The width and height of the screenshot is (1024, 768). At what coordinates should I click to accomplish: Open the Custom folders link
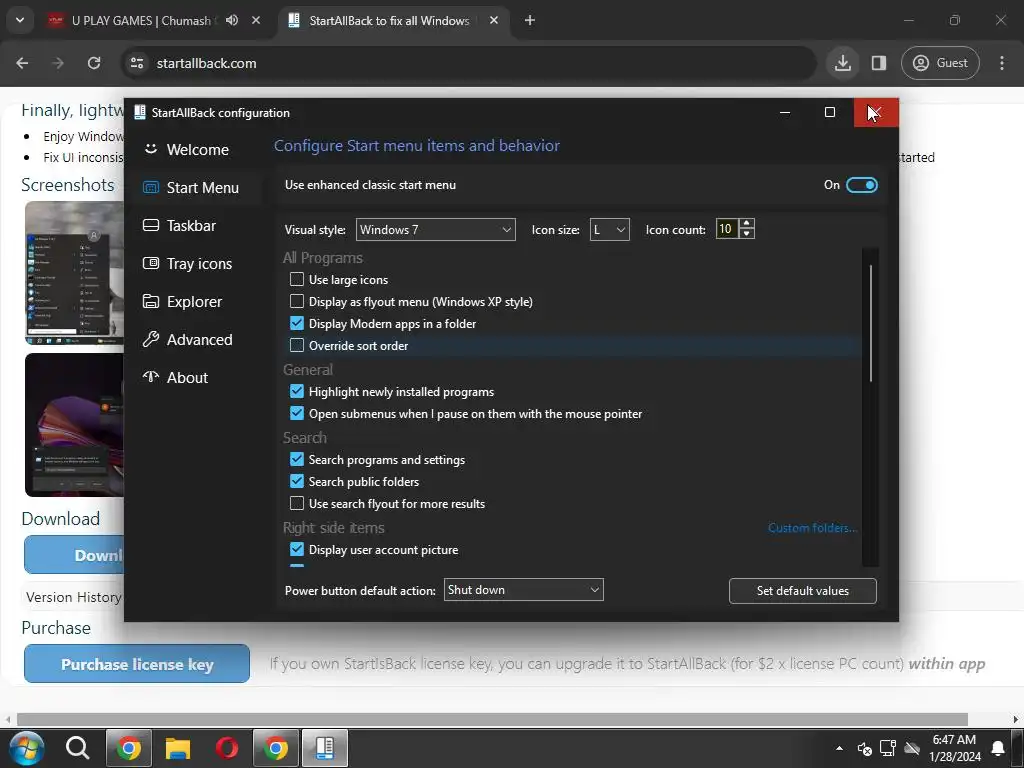(812, 528)
